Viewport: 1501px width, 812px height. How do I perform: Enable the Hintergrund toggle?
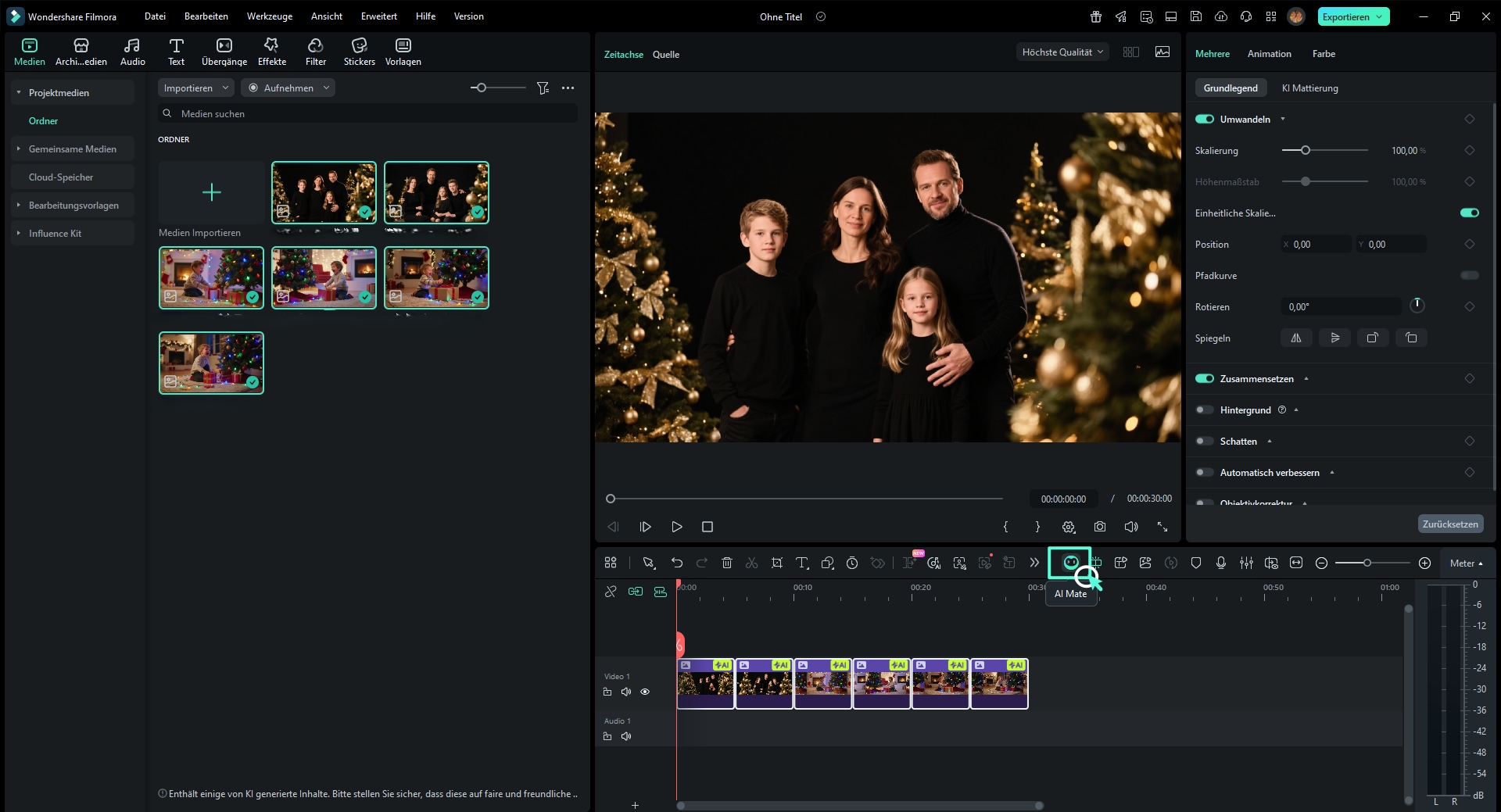(1205, 410)
